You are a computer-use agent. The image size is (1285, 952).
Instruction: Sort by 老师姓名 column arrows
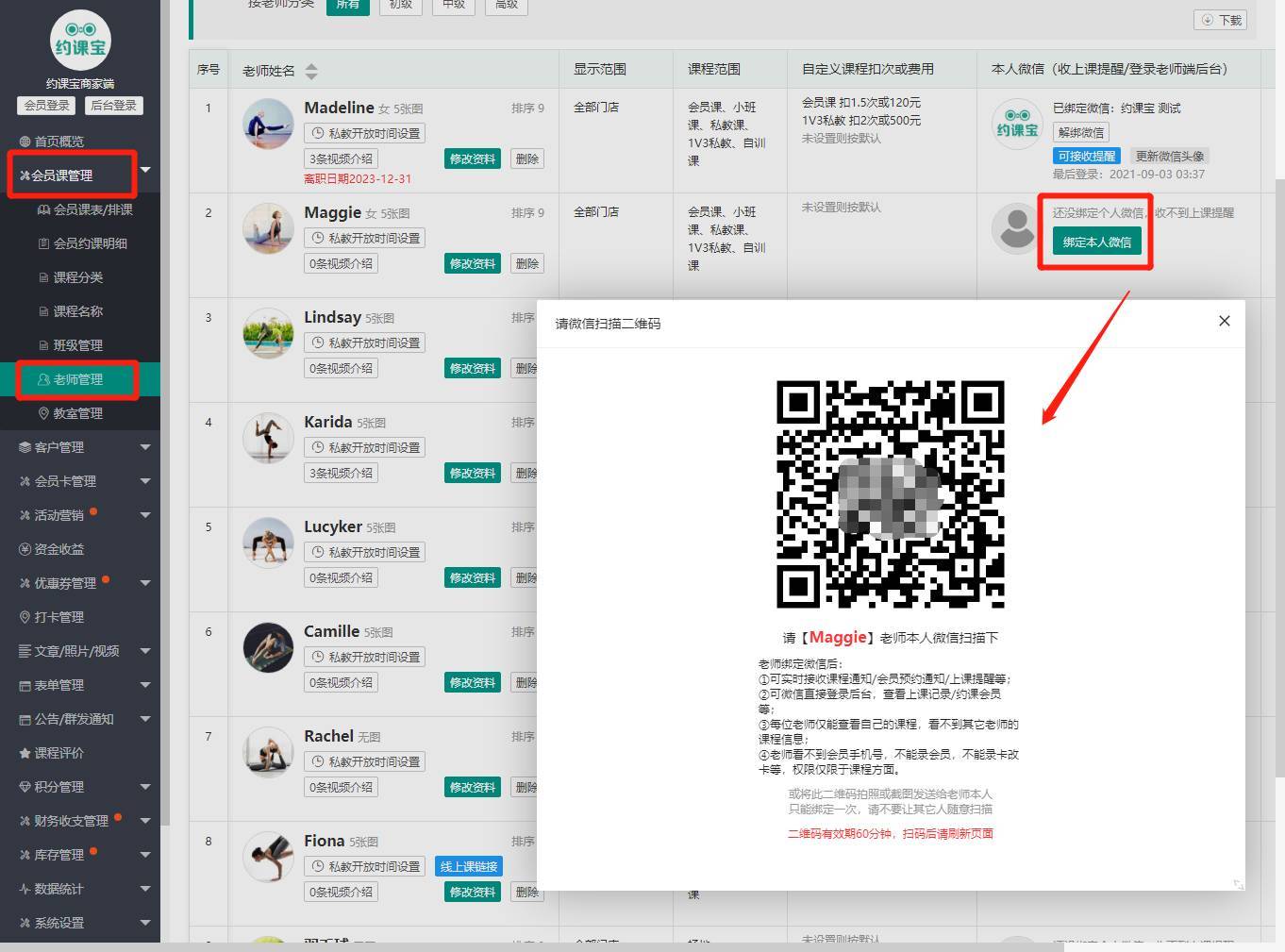pos(311,71)
